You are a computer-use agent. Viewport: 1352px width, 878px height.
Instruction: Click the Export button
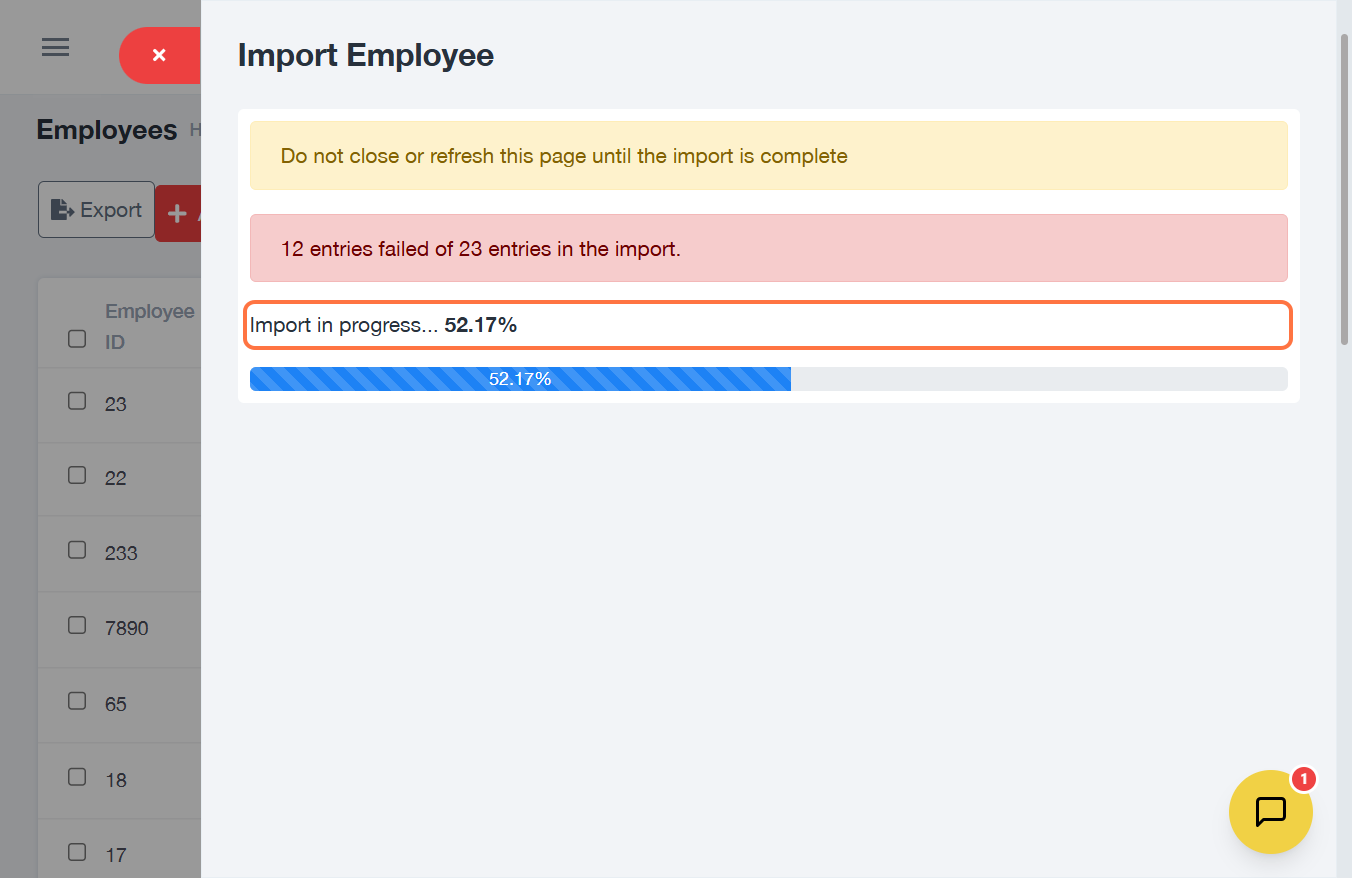coord(96,210)
